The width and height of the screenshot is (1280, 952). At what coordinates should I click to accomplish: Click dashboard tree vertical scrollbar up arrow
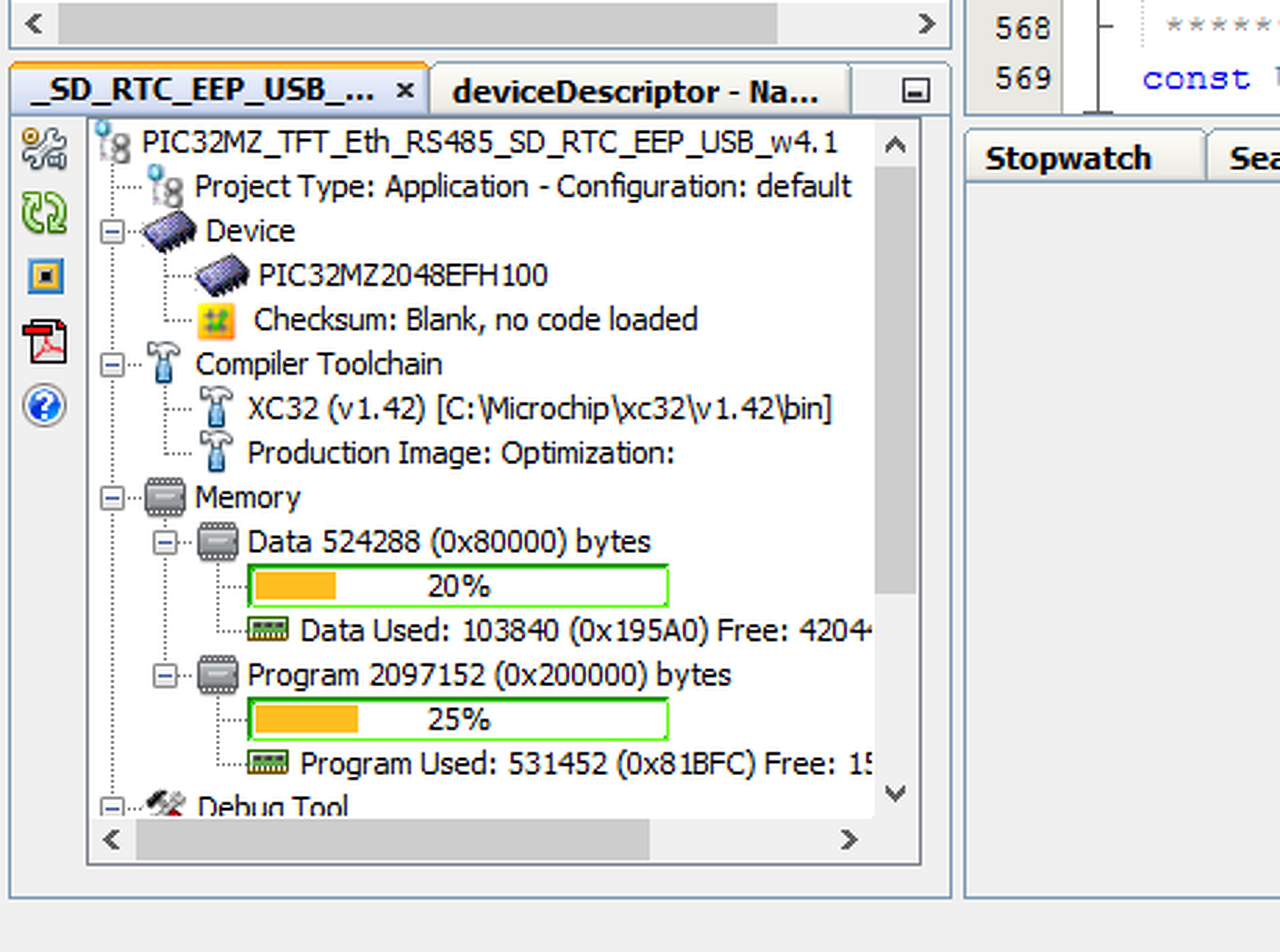895,144
